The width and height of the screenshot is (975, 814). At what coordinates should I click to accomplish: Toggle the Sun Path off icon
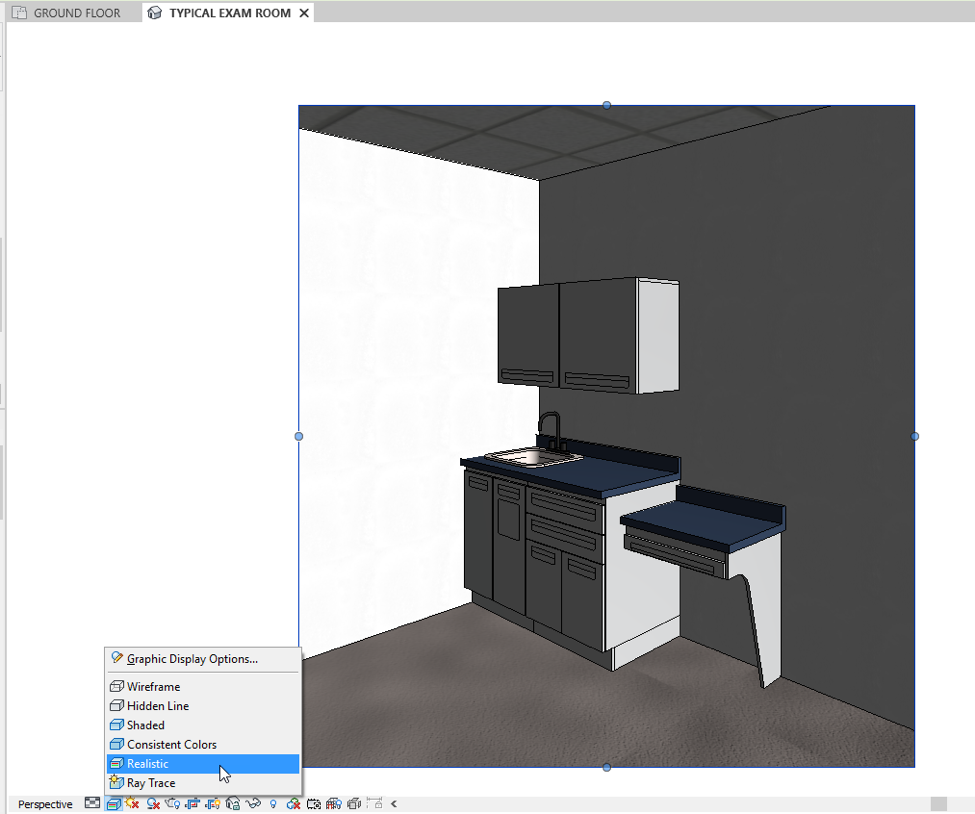[132, 803]
